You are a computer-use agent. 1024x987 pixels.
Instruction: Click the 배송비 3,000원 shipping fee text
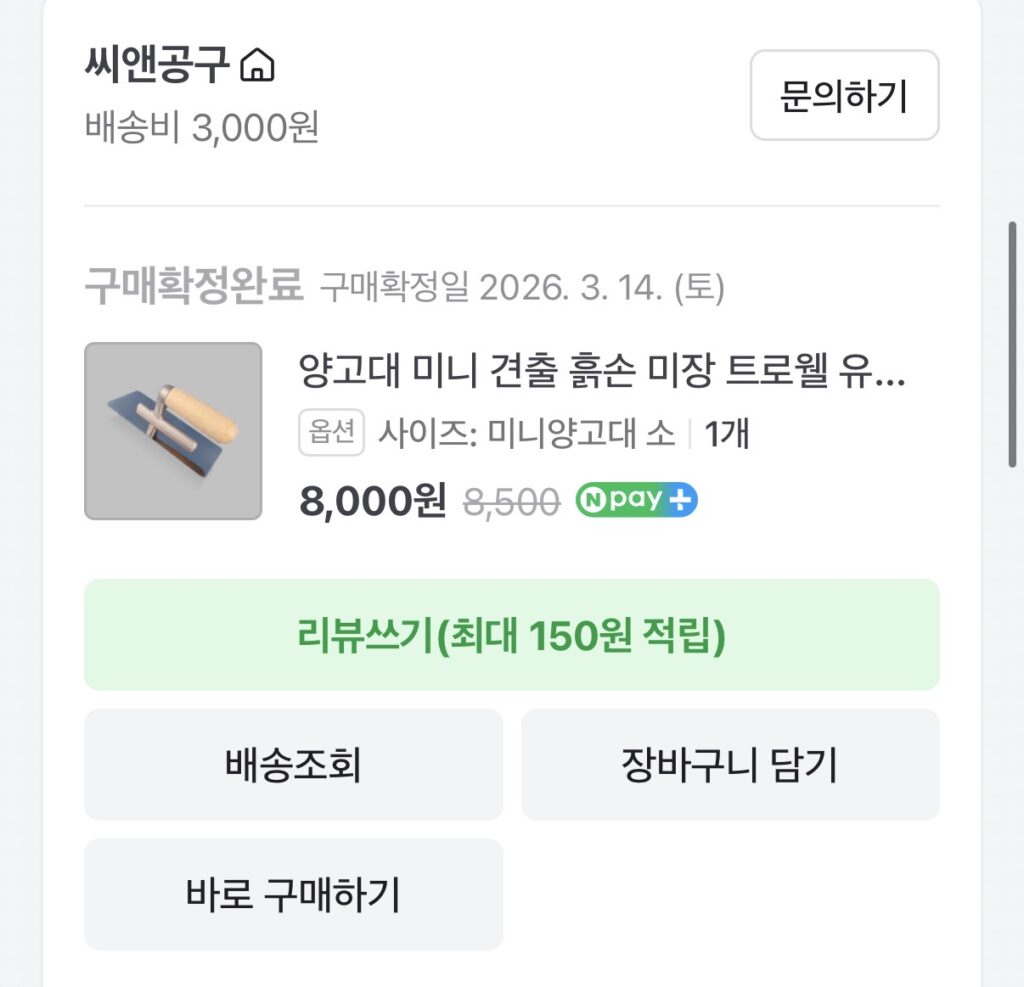coord(201,127)
